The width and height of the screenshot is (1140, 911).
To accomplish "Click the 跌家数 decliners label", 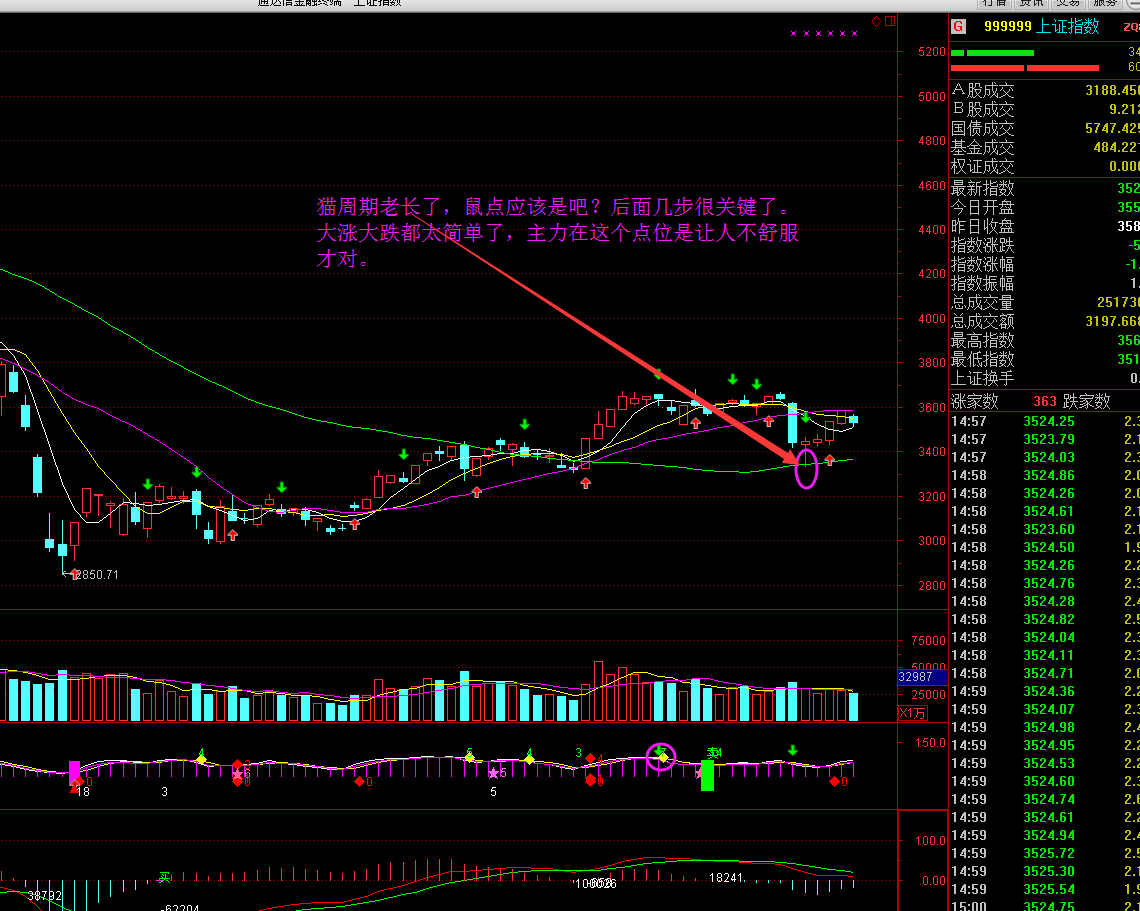I will pyautogui.click(x=1086, y=401).
